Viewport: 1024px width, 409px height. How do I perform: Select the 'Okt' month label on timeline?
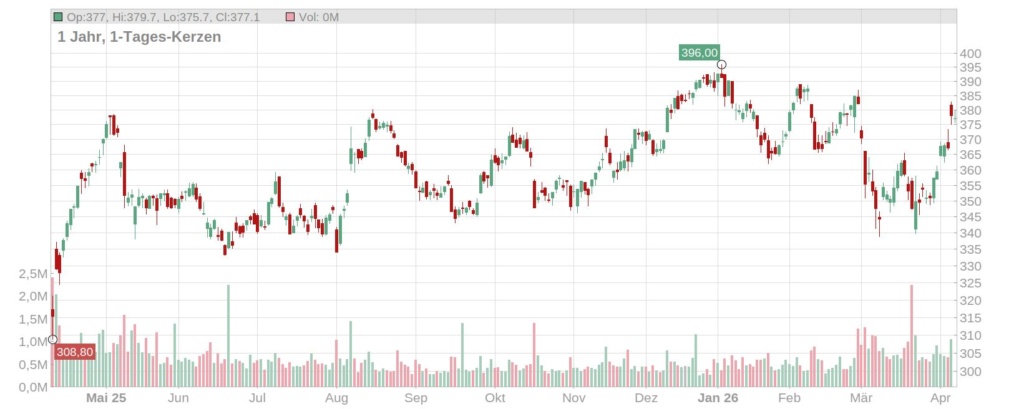(494, 398)
